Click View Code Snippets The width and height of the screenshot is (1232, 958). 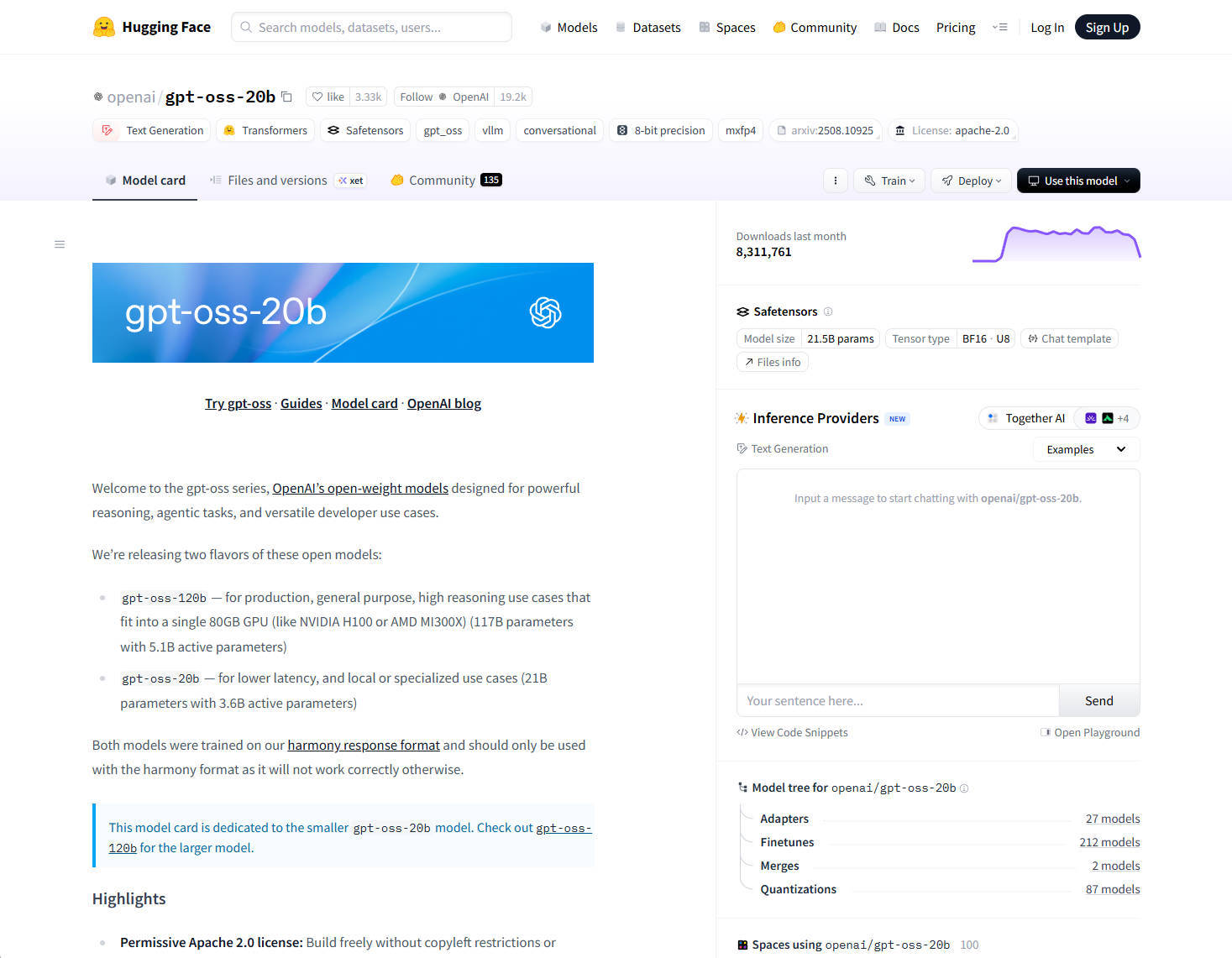792,733
